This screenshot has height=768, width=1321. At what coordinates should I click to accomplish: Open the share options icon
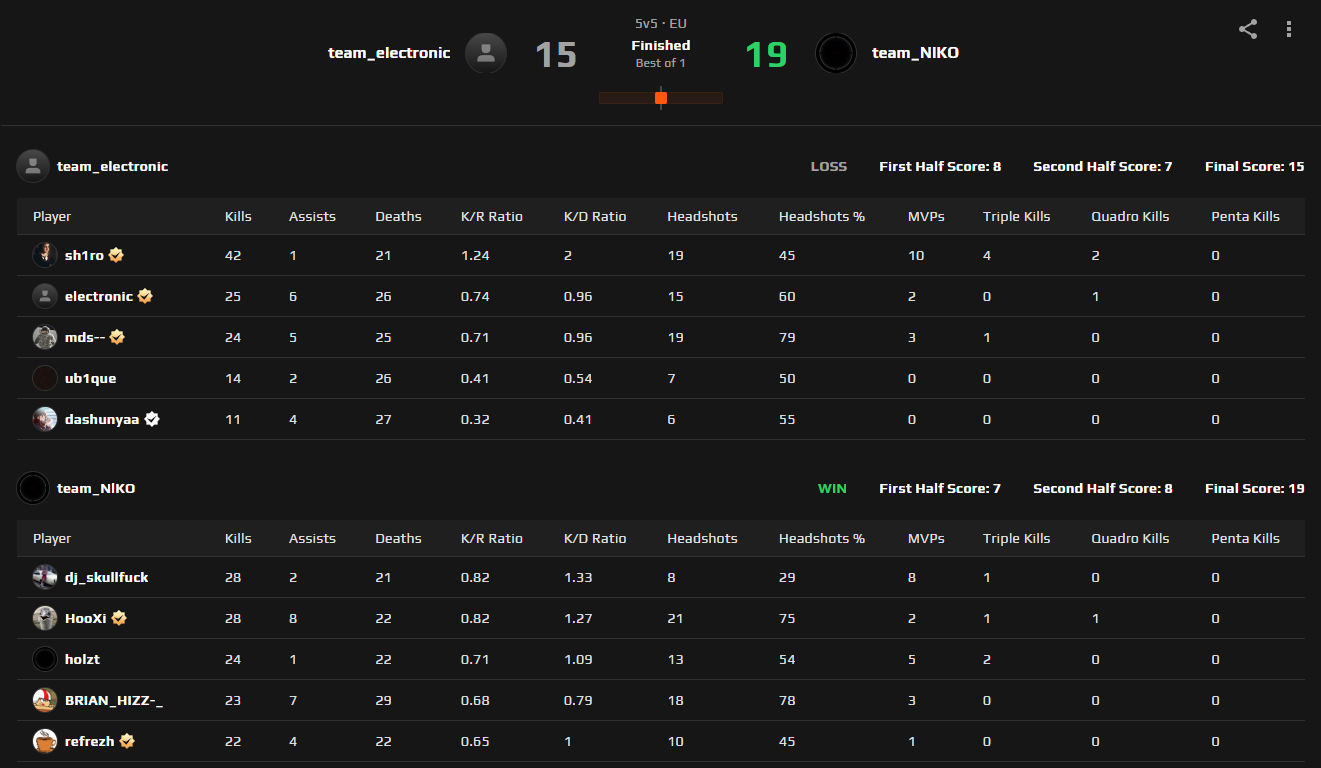coord(1247,30)
